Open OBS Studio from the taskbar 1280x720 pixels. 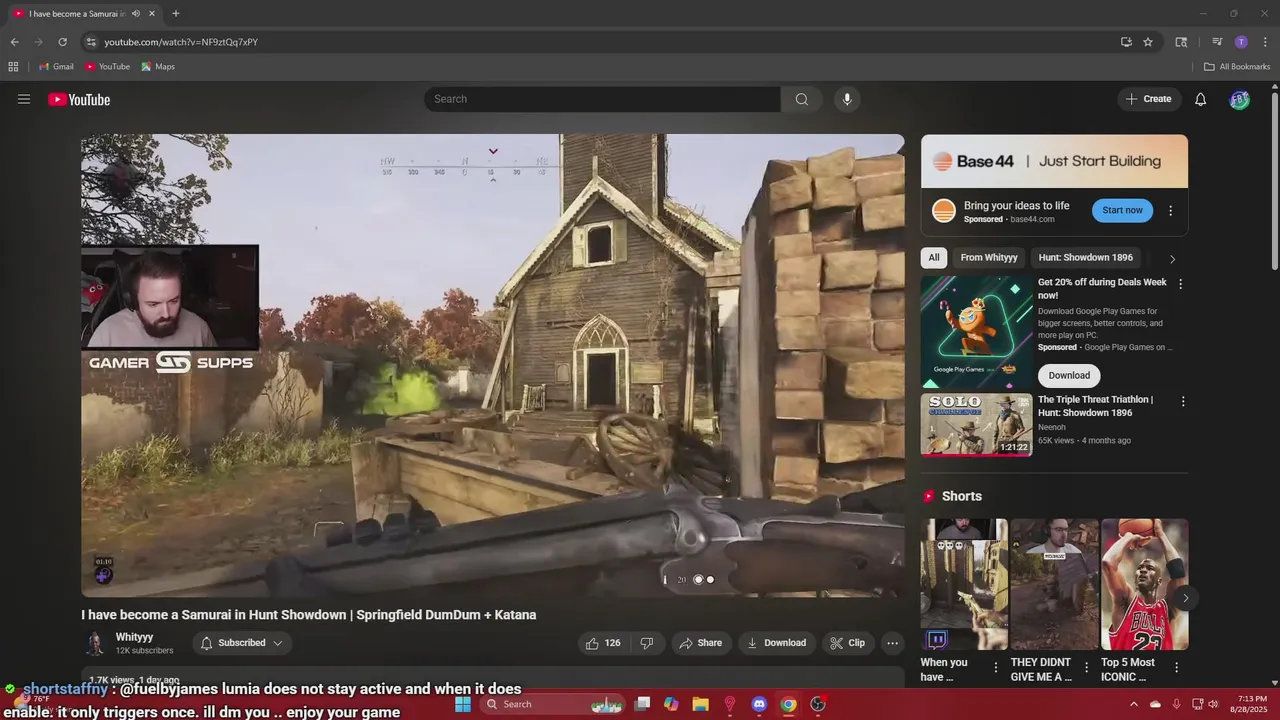pos(818,704)
